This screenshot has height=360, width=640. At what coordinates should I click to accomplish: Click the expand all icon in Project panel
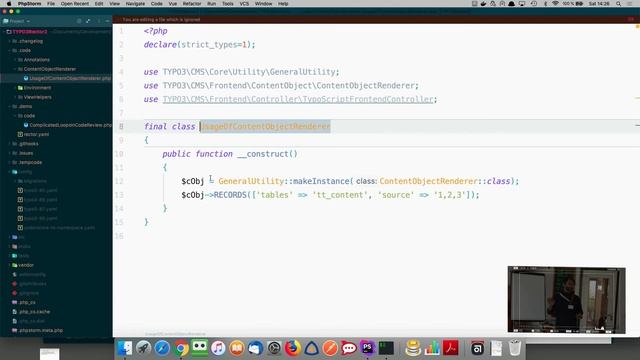point(88,21)
